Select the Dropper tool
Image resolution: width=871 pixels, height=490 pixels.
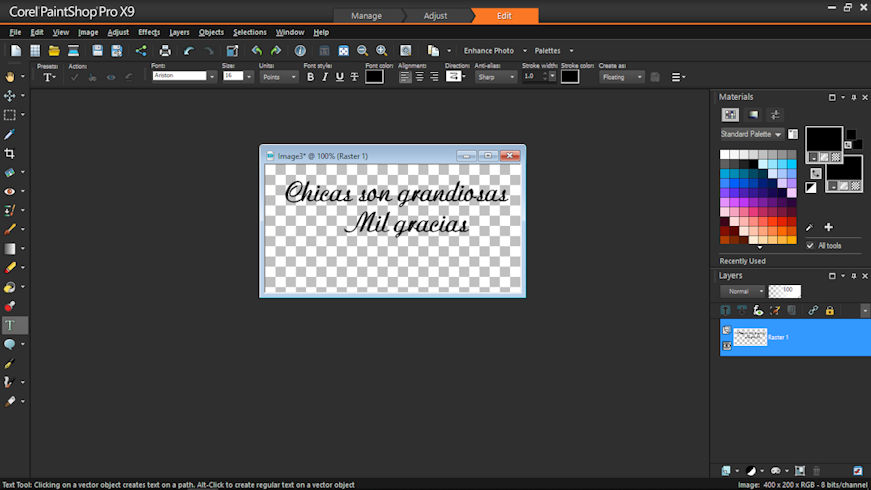point(10,134)
